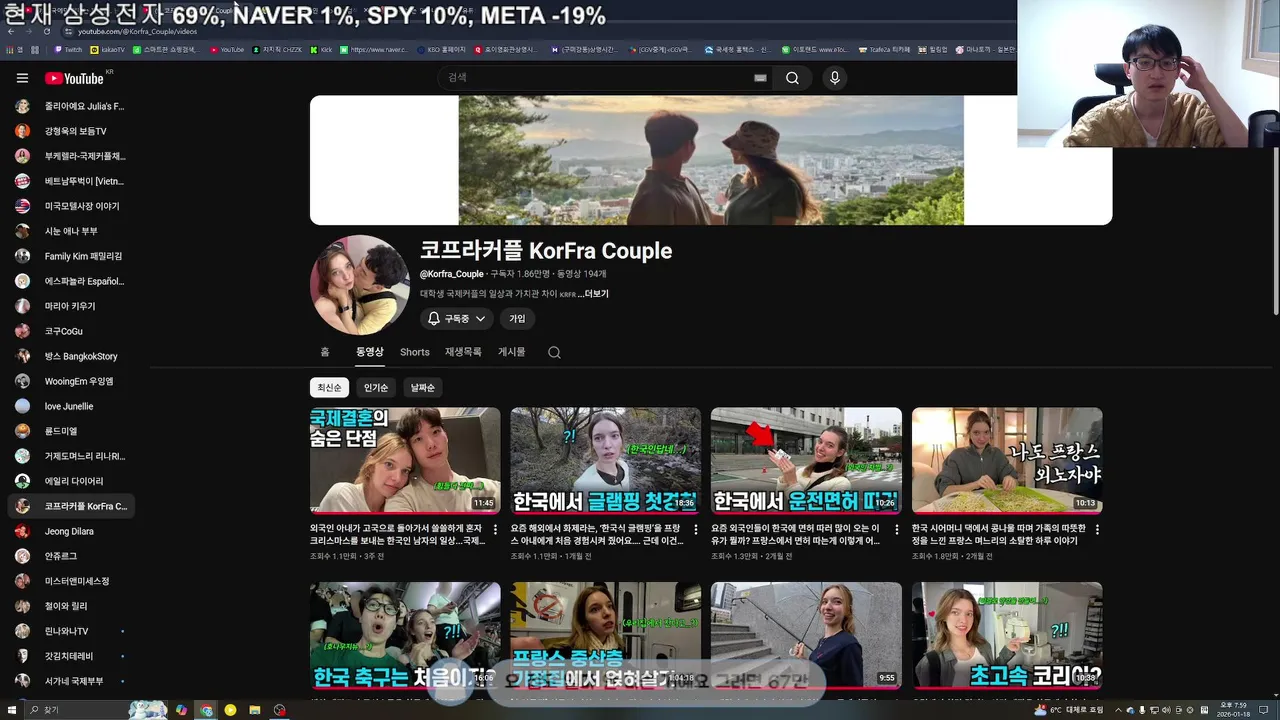Open 에밀리 다이어리 subscription

click(x=72, y=481)
